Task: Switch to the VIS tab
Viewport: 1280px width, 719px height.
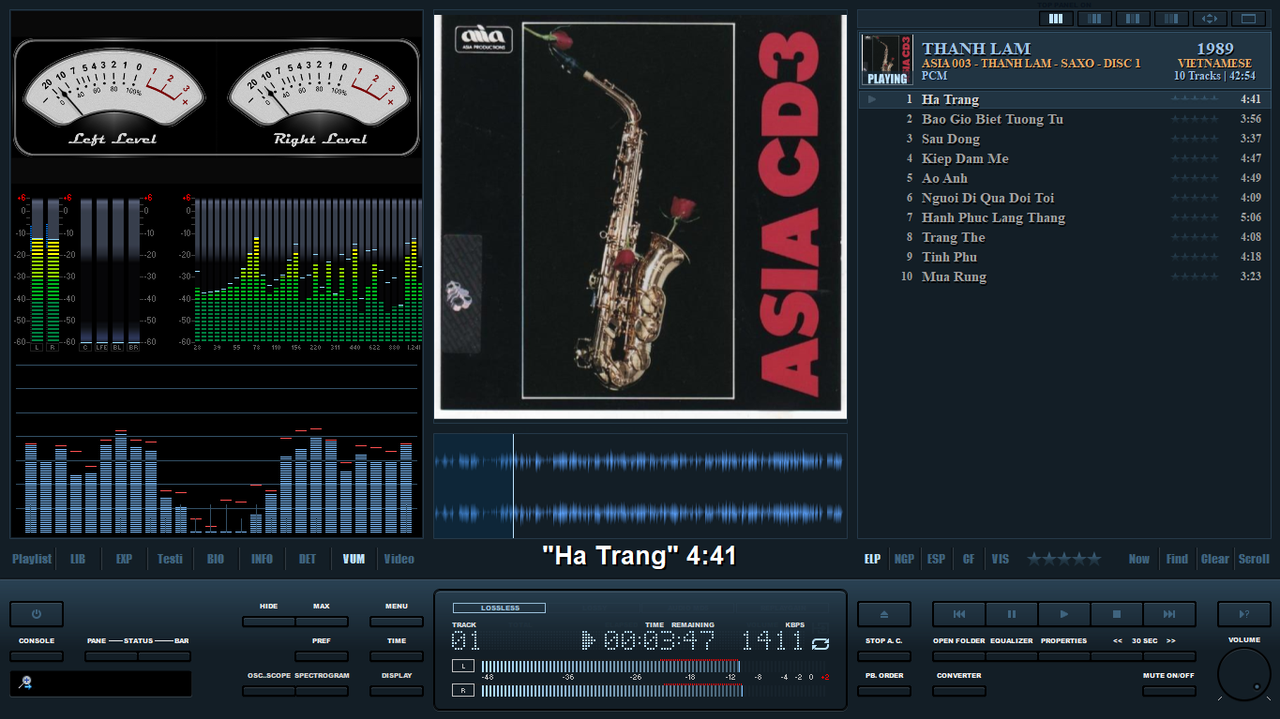Action: click(x=1001, y=559)
